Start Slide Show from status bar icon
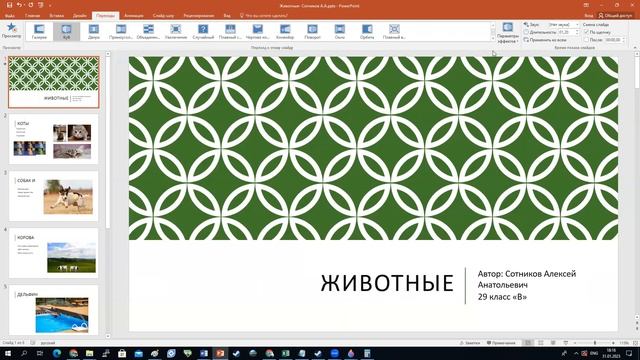 [x=565, y=343]
